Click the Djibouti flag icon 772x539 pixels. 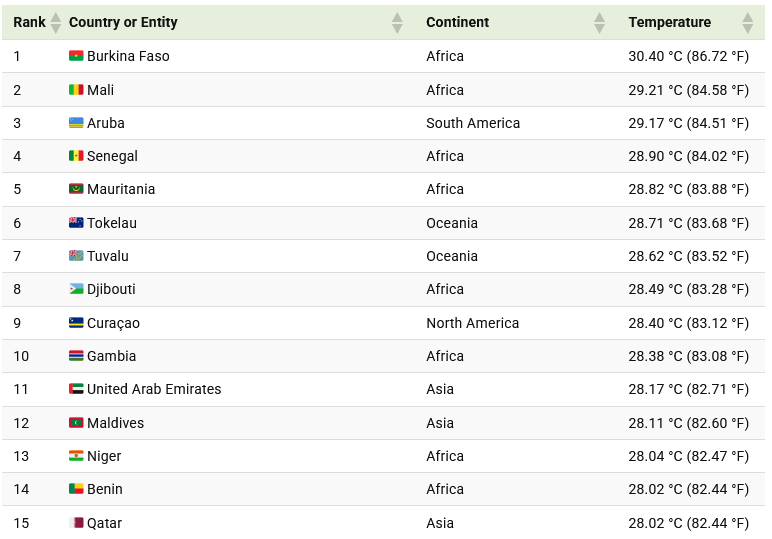[x=76, y=289]
